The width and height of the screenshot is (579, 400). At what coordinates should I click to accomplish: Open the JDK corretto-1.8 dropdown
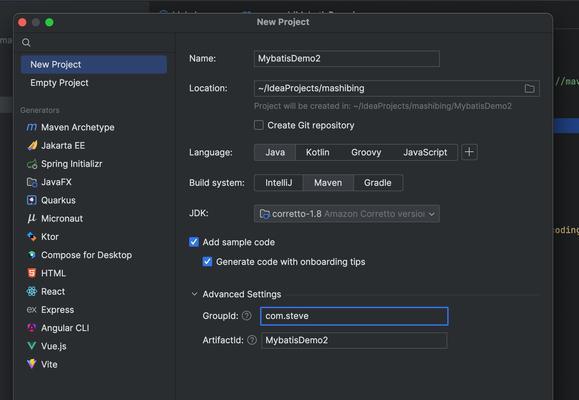click(x=346, y=214)
